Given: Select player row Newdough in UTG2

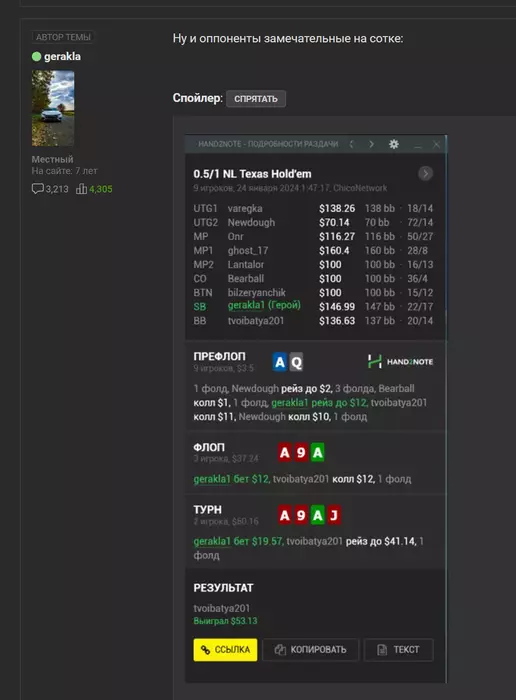Looking at the screenshot, I should click(313, 222).
